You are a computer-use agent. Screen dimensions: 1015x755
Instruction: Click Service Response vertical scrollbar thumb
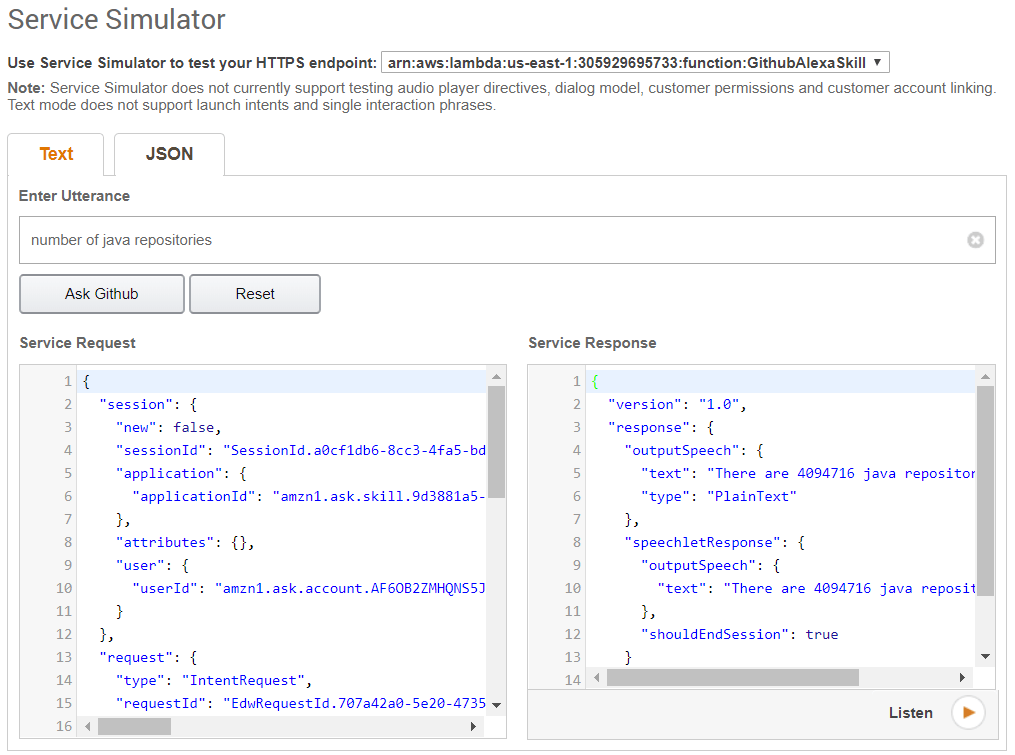(x=985, y=490)
